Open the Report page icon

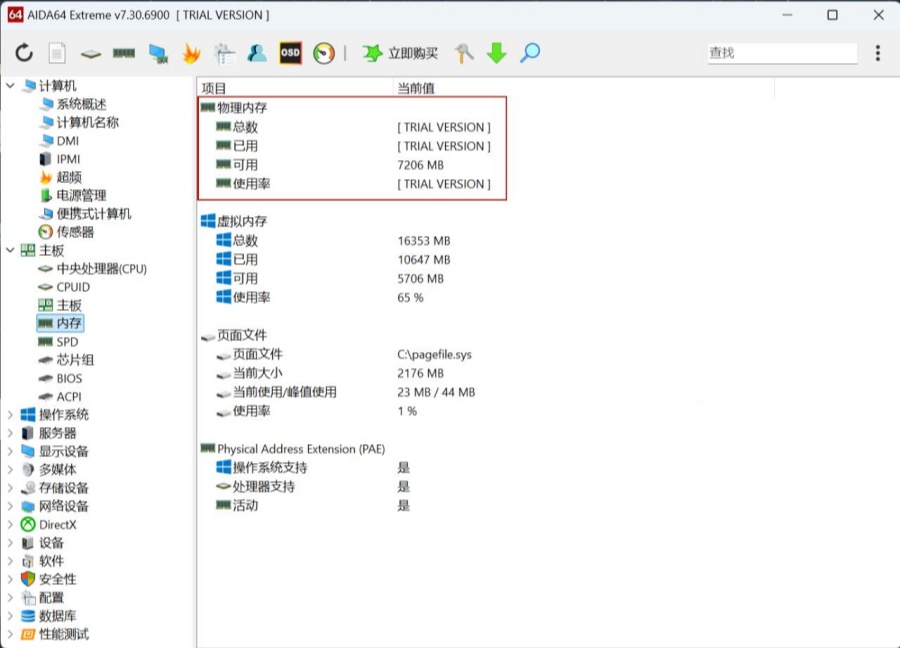pyautogui.click(x=57, y=53)
